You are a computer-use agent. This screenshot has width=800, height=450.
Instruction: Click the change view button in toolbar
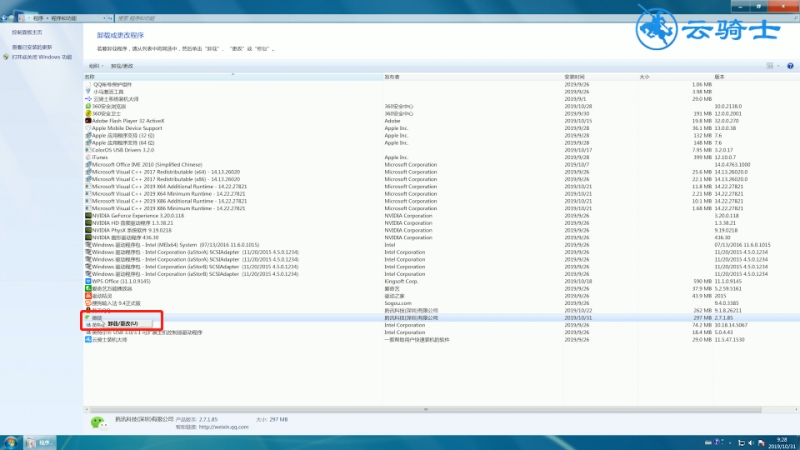point(769,66)
